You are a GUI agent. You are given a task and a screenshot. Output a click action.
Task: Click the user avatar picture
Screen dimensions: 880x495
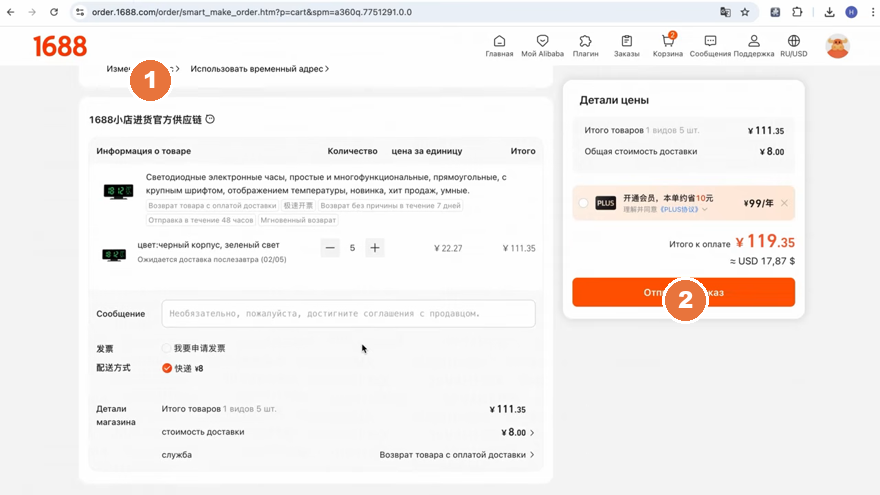837,46
